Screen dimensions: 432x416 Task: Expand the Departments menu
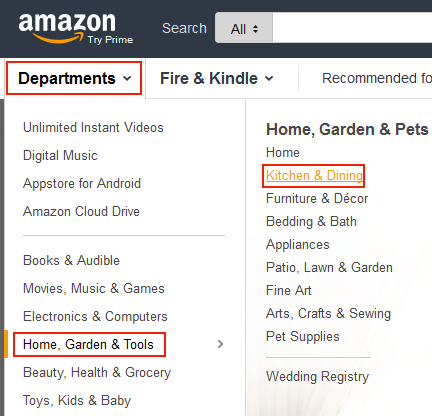click(74, 78)
